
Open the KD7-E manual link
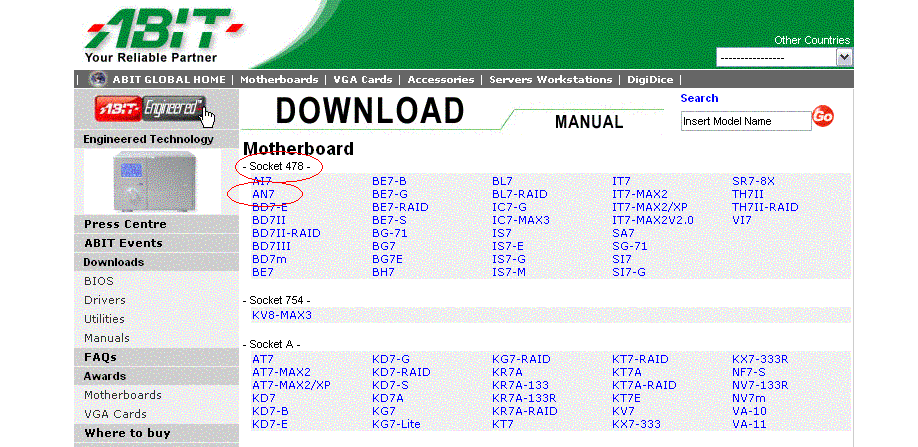point(270,424)
